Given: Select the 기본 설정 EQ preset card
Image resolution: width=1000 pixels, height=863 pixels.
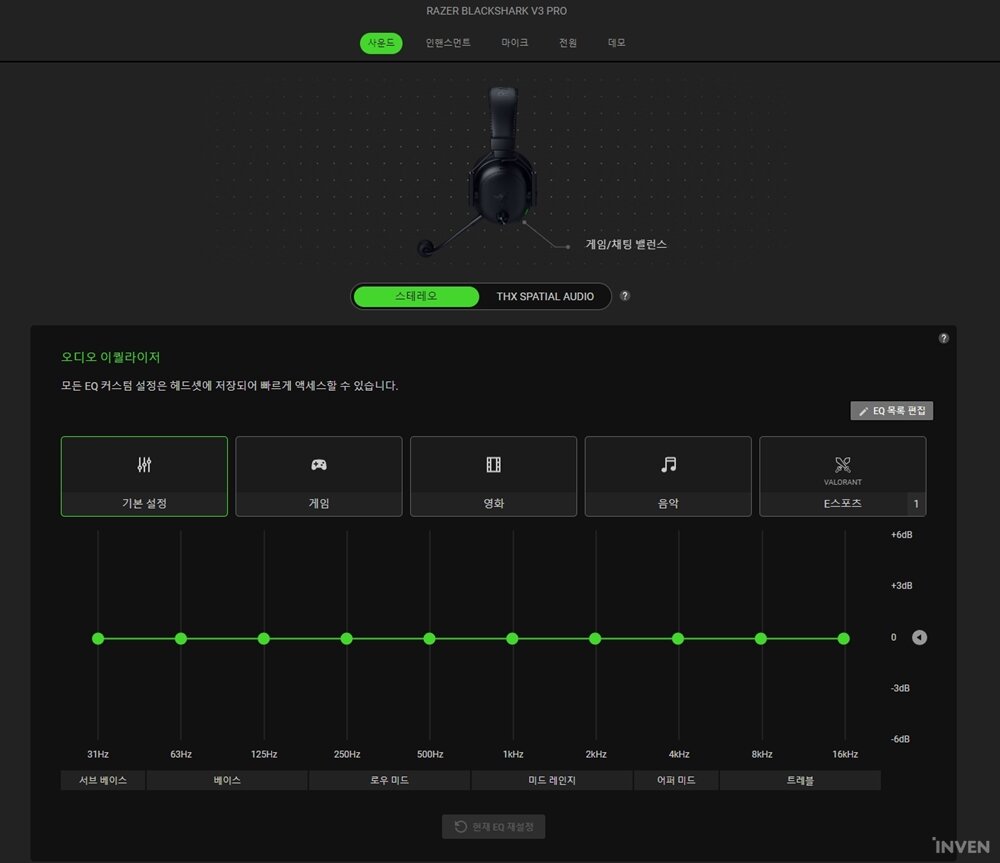Looking at the screenshot, I should (144, 476).
